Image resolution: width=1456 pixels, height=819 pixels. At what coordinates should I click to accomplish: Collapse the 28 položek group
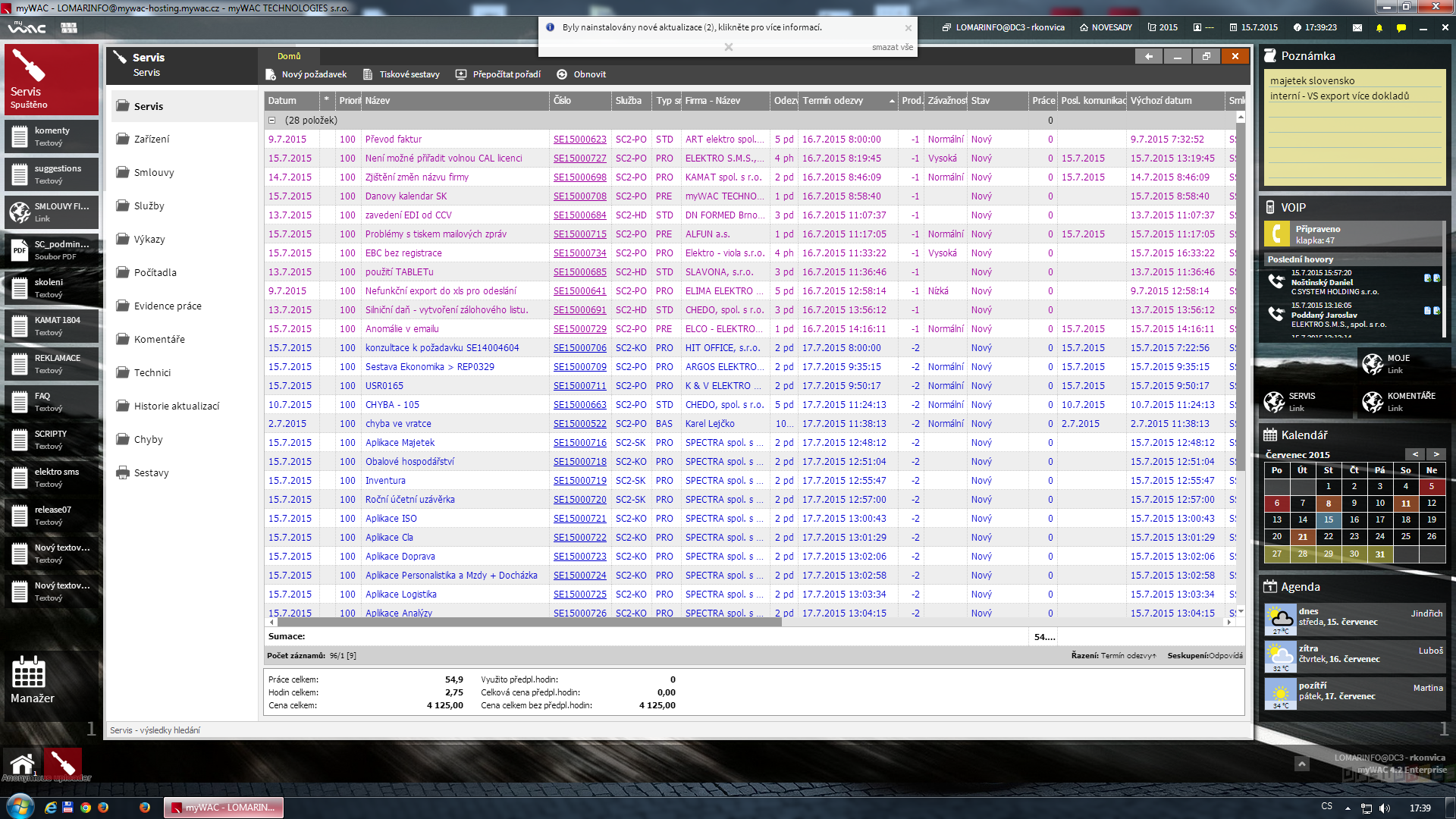click(271, 120)
